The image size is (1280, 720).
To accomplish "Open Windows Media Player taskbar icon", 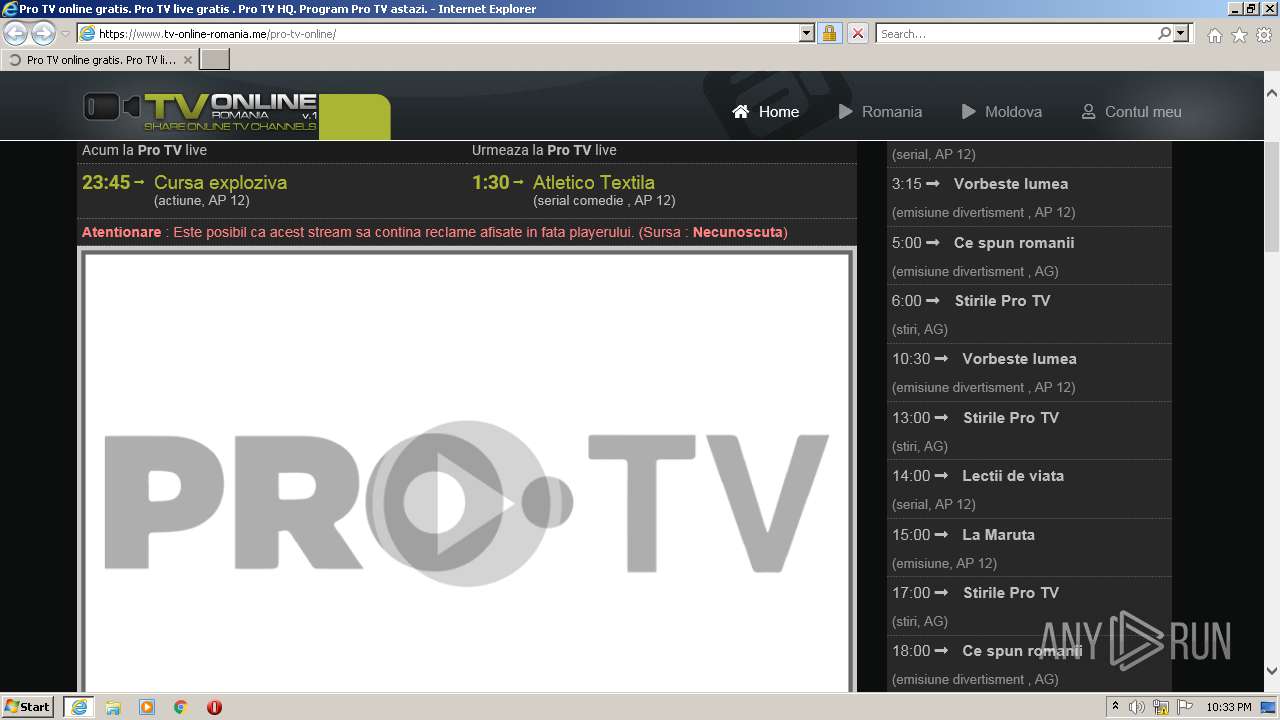I will tap(147, 707).
